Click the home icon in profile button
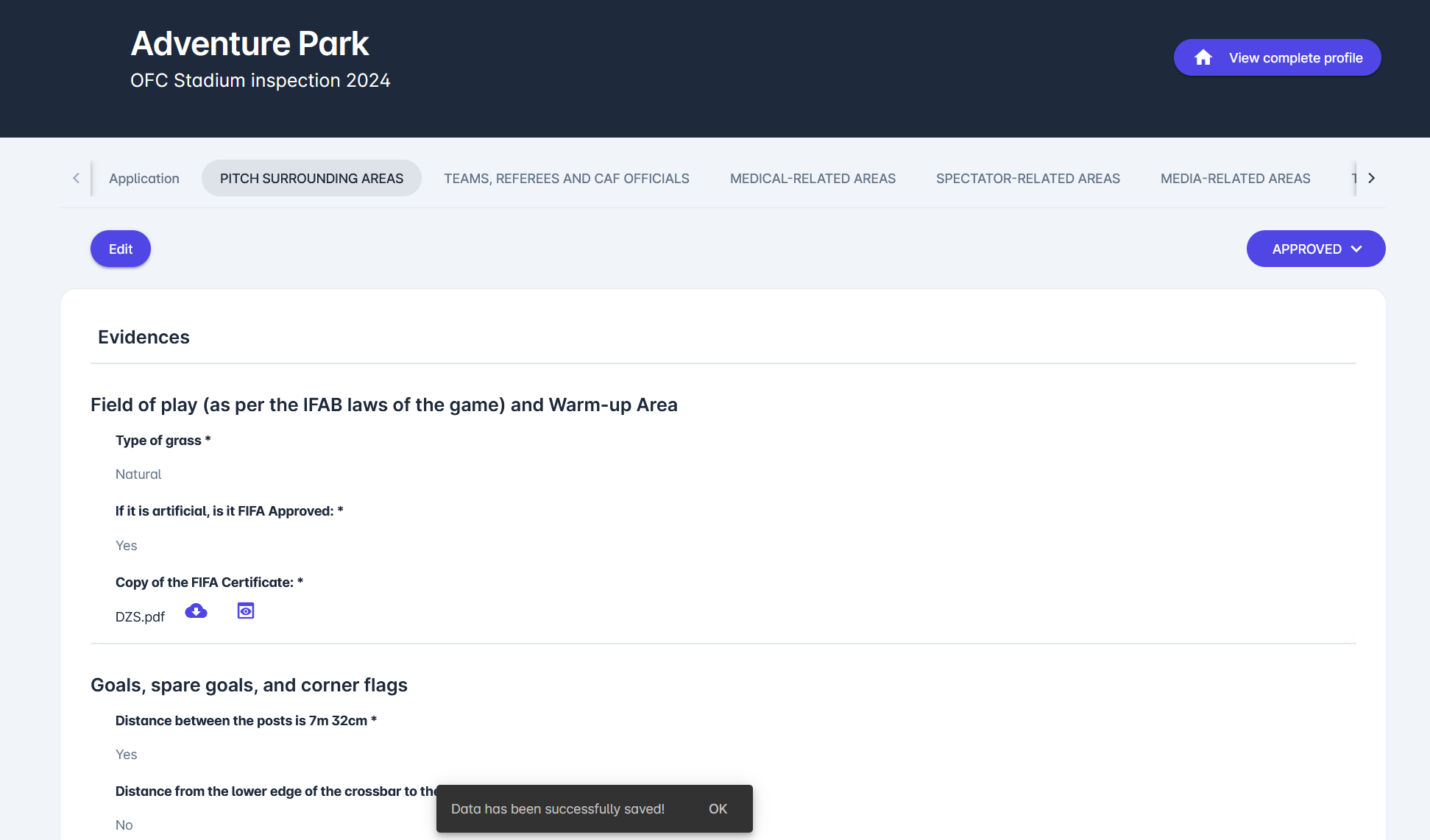The height and width of the screenshot is (840, 1430). [x=1203, y=57]
